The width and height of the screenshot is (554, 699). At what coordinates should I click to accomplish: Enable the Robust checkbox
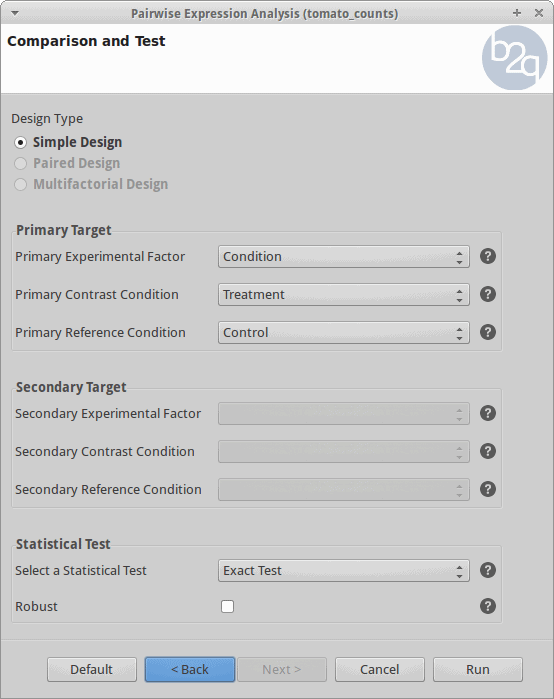[x=227, y=606]
